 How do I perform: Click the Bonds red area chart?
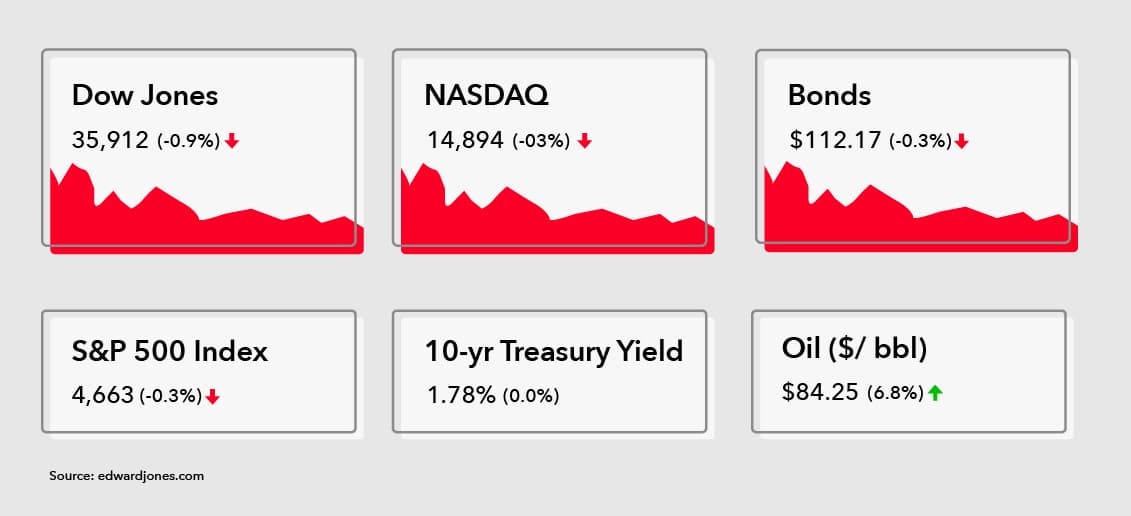[x=921, y=208]
